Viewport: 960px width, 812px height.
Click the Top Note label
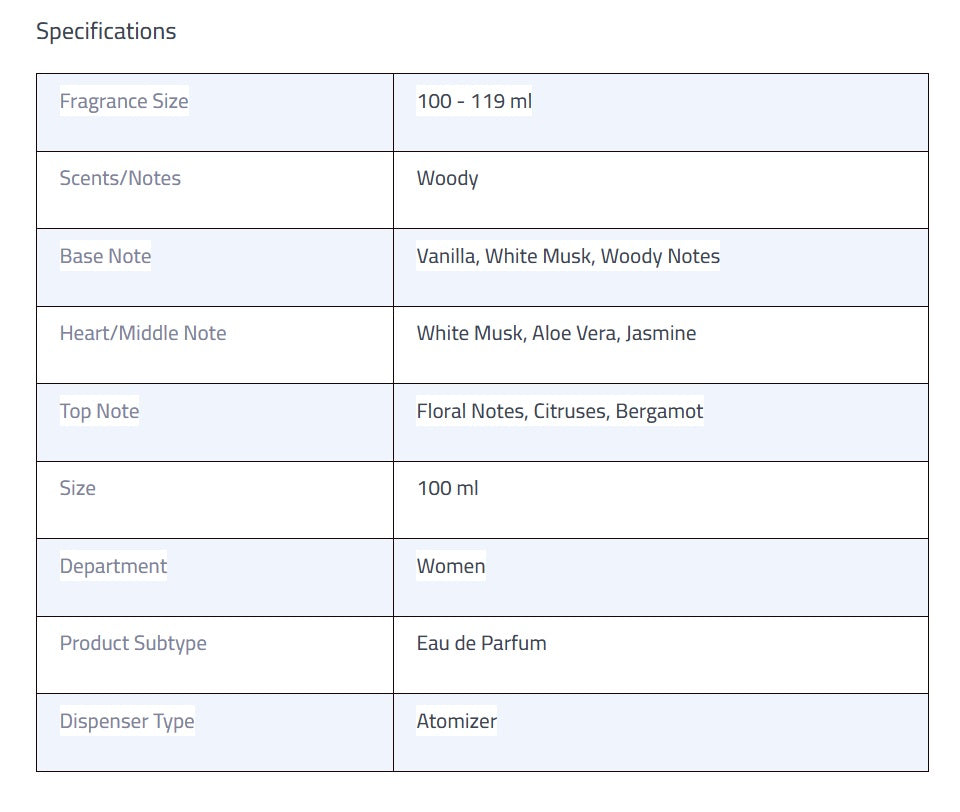click(x=99, y=411)
